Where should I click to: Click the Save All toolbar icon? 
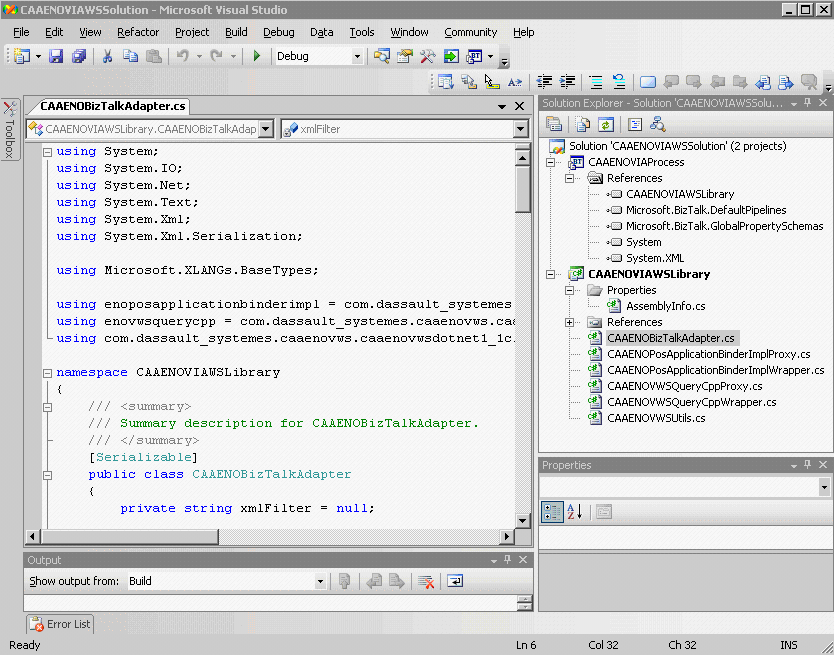[79, 56]
